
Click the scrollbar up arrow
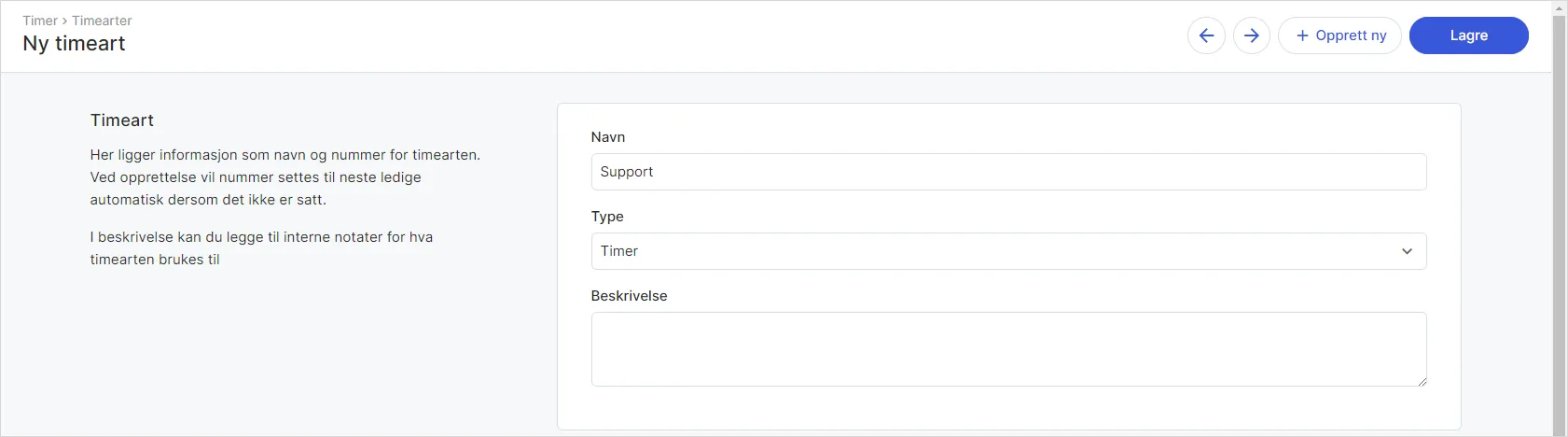(x=1559, y=7)
